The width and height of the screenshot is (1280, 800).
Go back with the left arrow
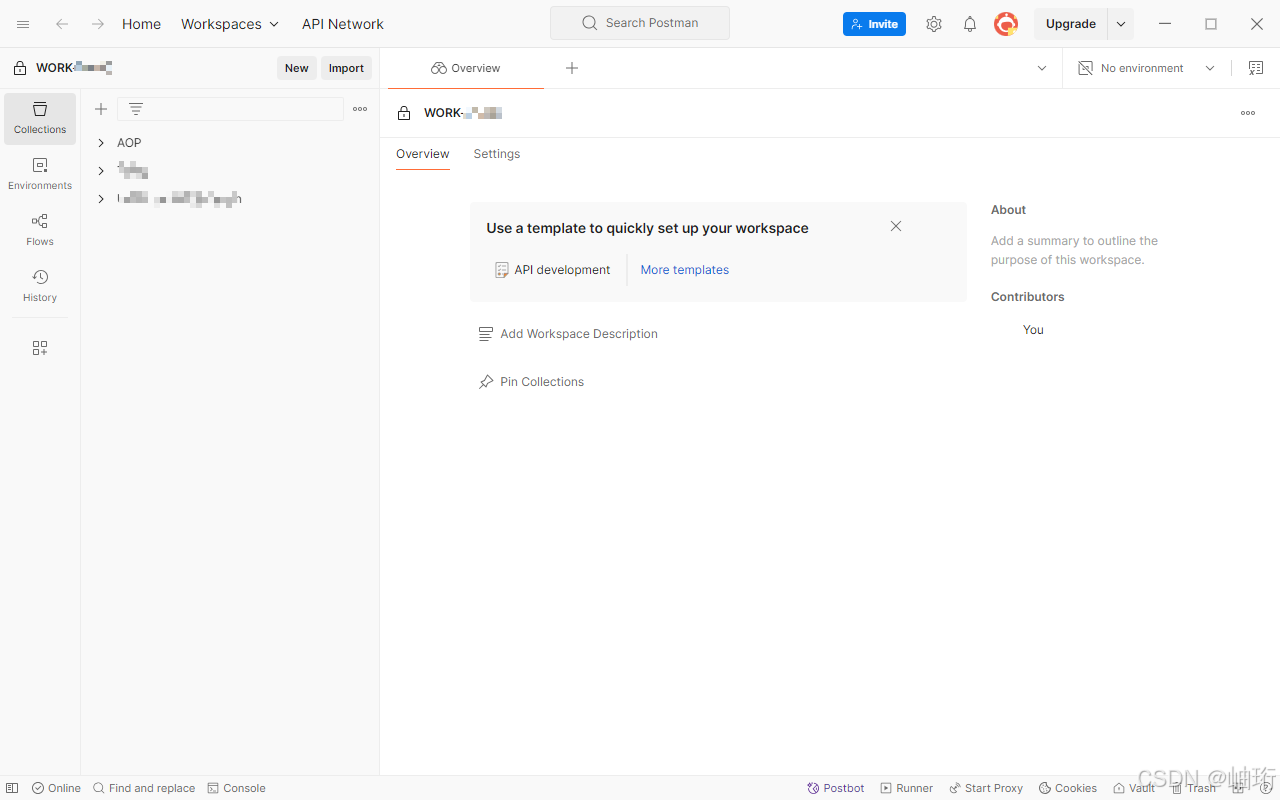point(62,24)
